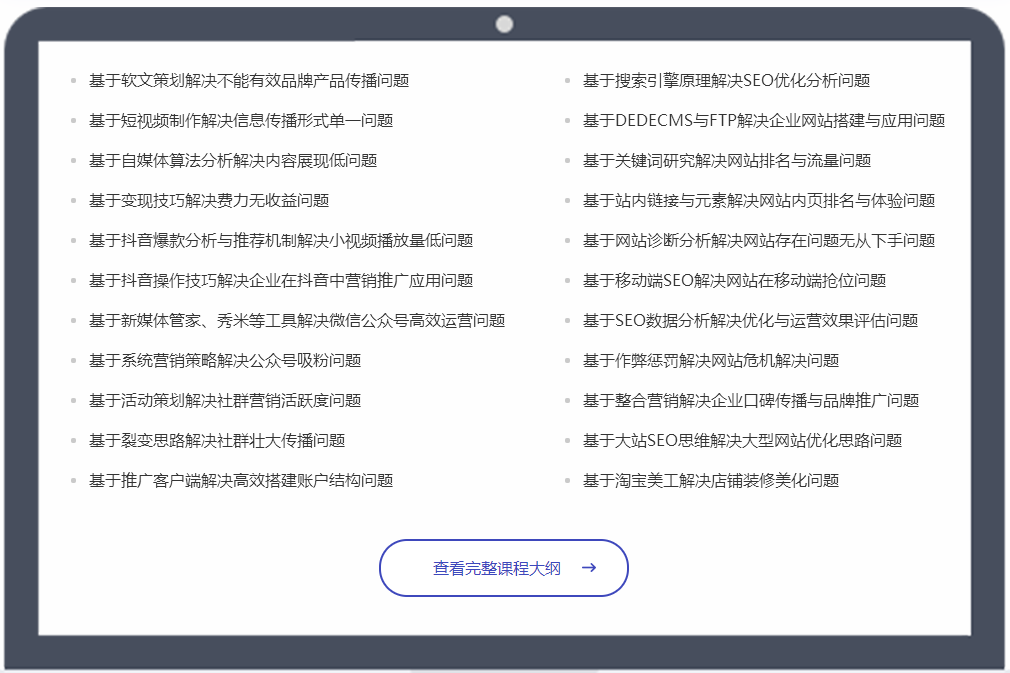The height and width of the screenshot is (673, 1010).
Task: Select 基于自媒体算法分析解决内容展现低问题
Action: pos(233,161)
